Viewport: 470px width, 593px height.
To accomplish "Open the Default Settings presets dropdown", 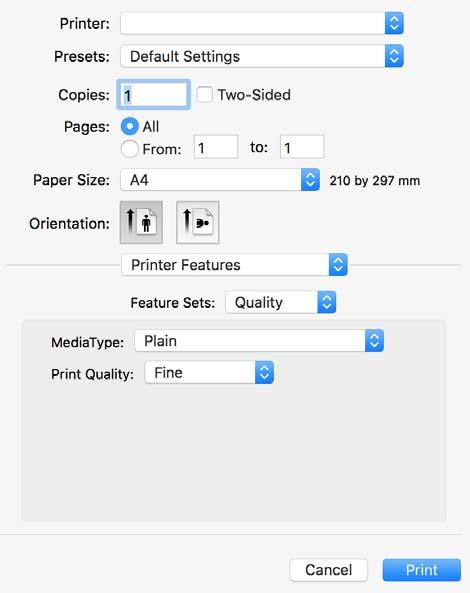I will pos(262,56).
